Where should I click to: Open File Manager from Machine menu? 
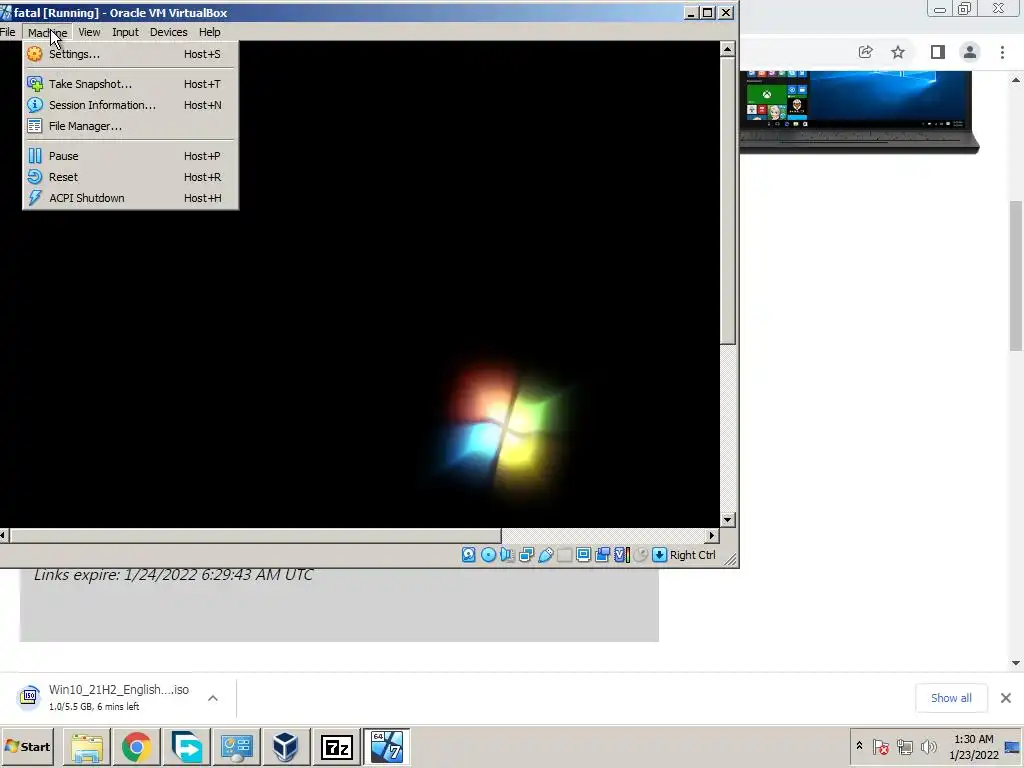coord(131,126)
